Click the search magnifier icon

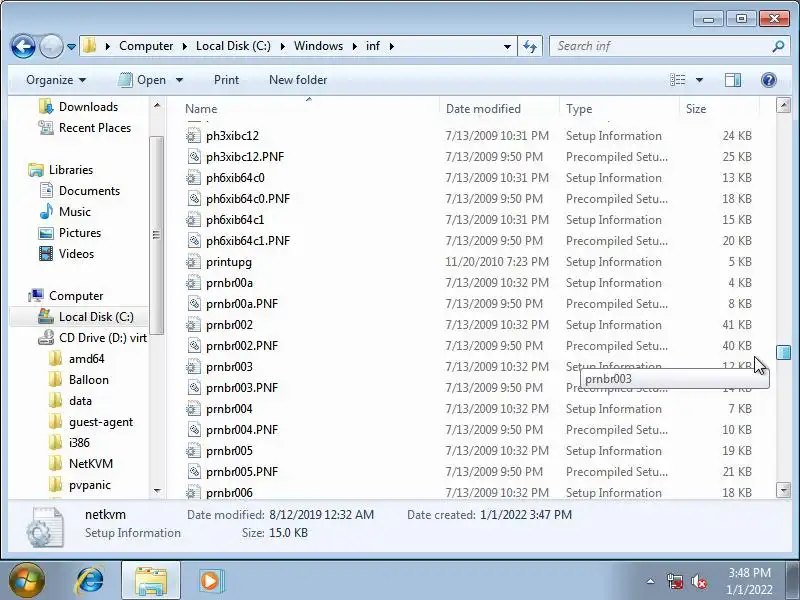click(778, 46)
